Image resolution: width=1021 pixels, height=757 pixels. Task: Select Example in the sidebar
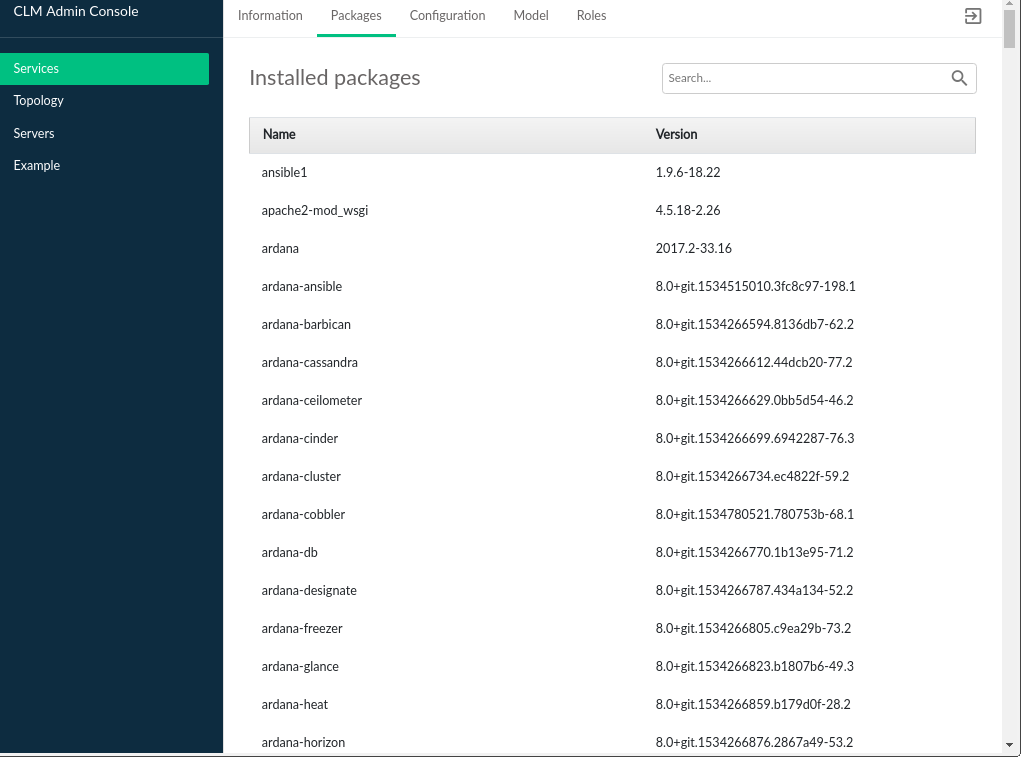pyautogui.click(x=37, y=166)
